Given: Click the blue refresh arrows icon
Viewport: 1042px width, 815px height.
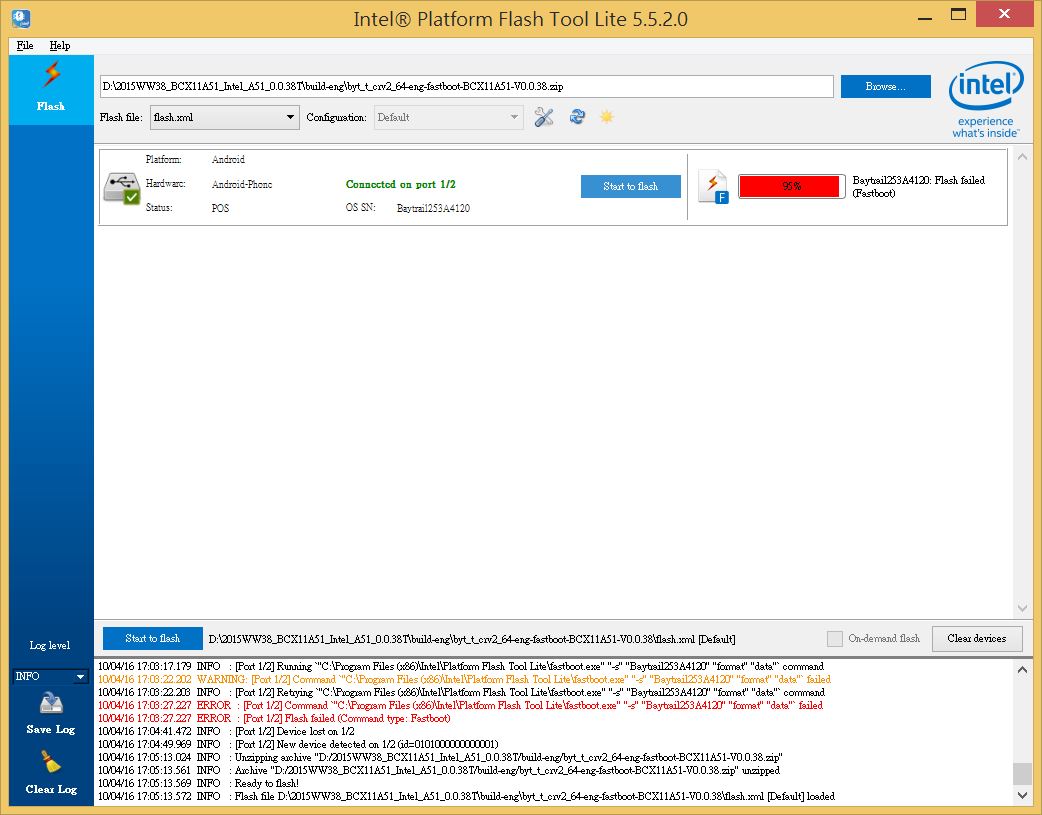Looking at the screenshot, I should pyautogui.click(x=577, y=118).
